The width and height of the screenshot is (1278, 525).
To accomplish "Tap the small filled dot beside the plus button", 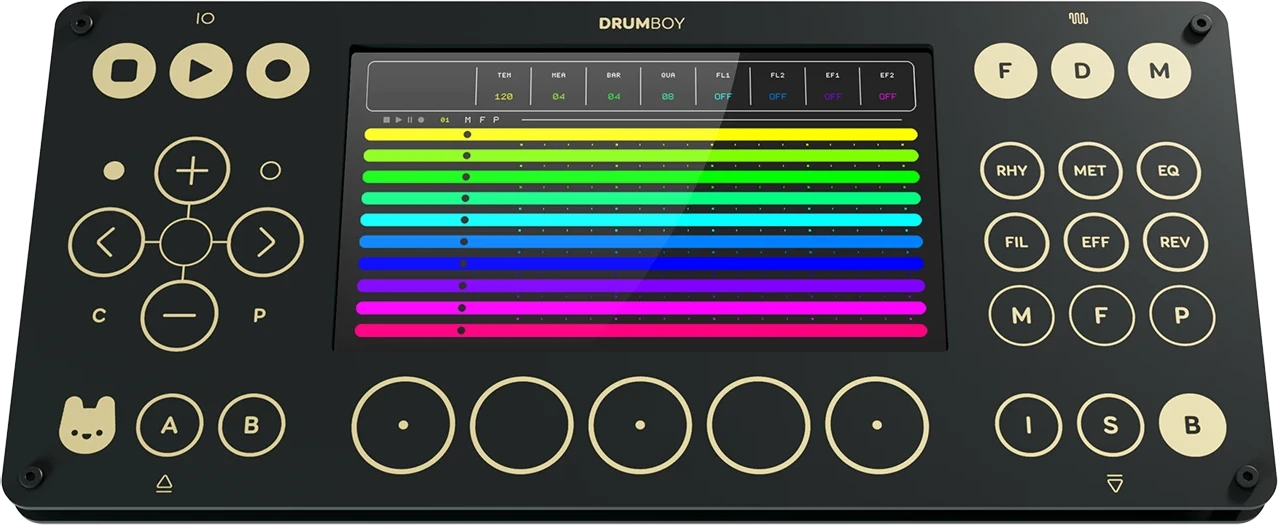I will (x=115, y=171).
